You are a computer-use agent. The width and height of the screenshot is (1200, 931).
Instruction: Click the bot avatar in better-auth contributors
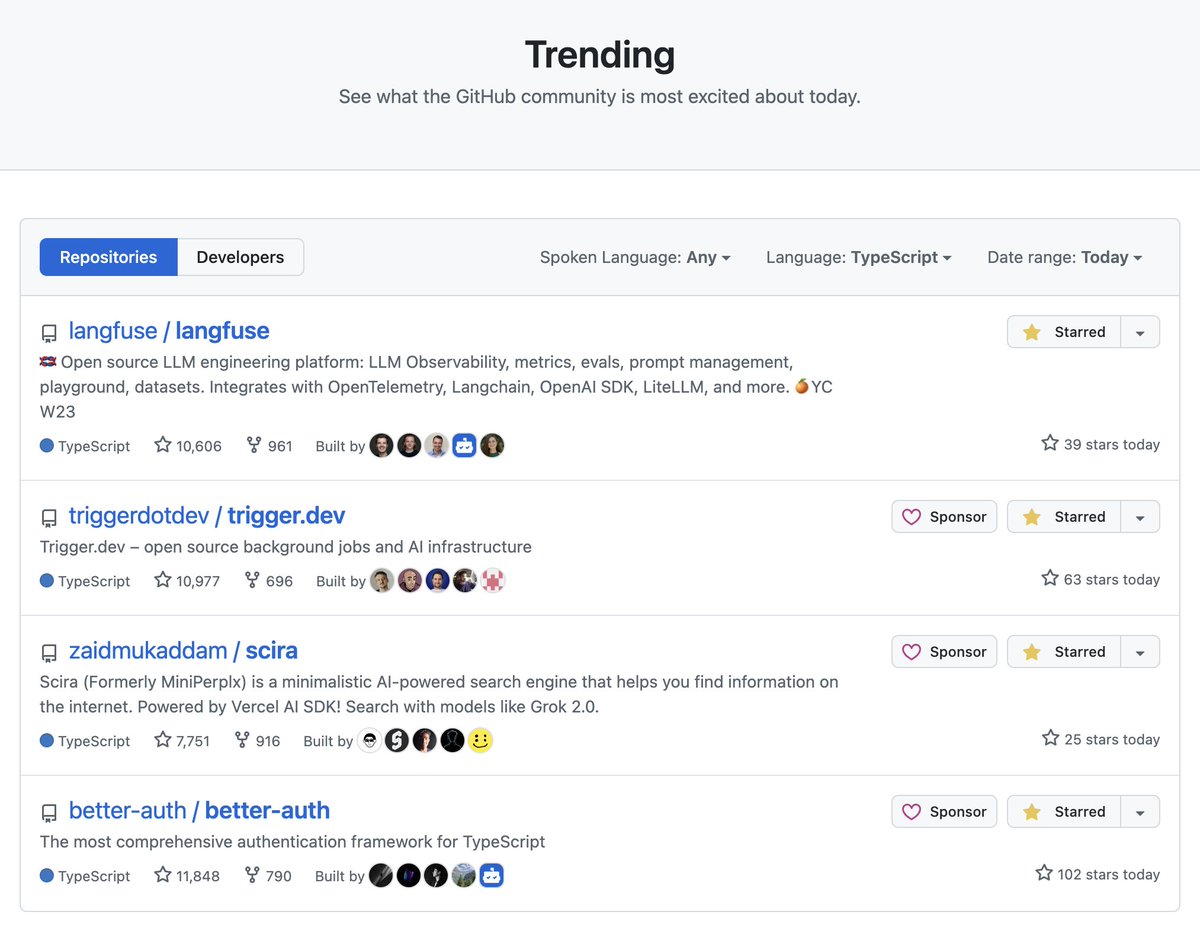(491, 875)
